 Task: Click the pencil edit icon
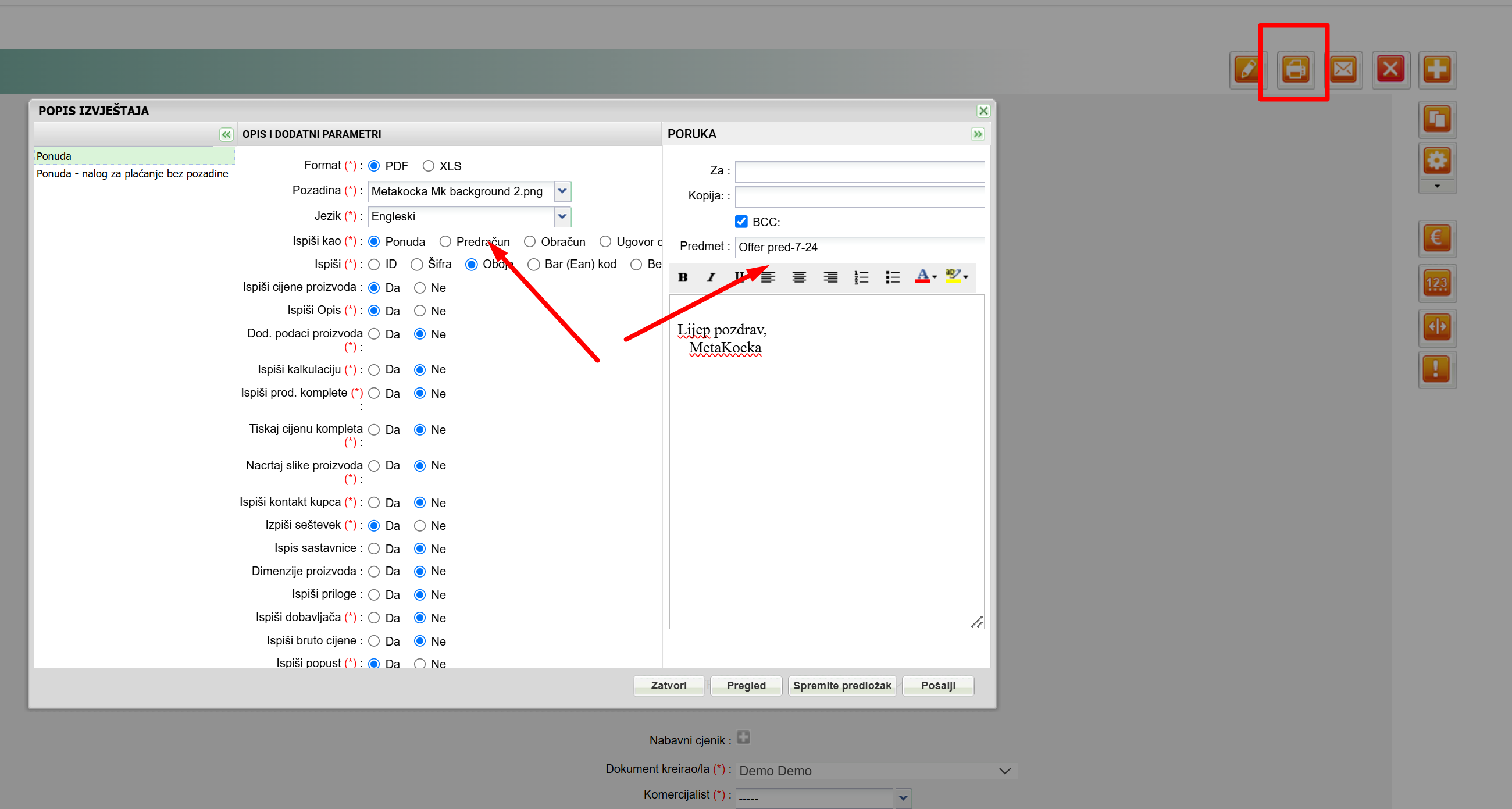pos(1247,69)
